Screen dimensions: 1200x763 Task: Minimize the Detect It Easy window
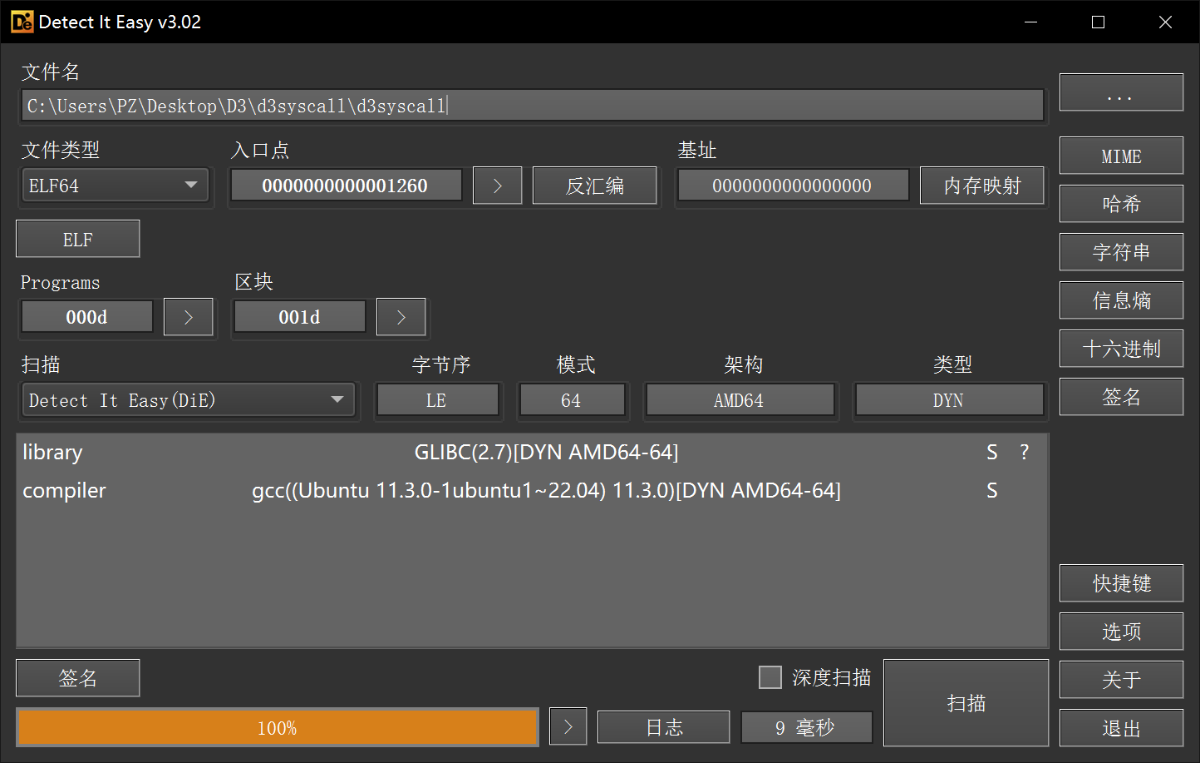pyautogui.click(x=1033, y=22)
